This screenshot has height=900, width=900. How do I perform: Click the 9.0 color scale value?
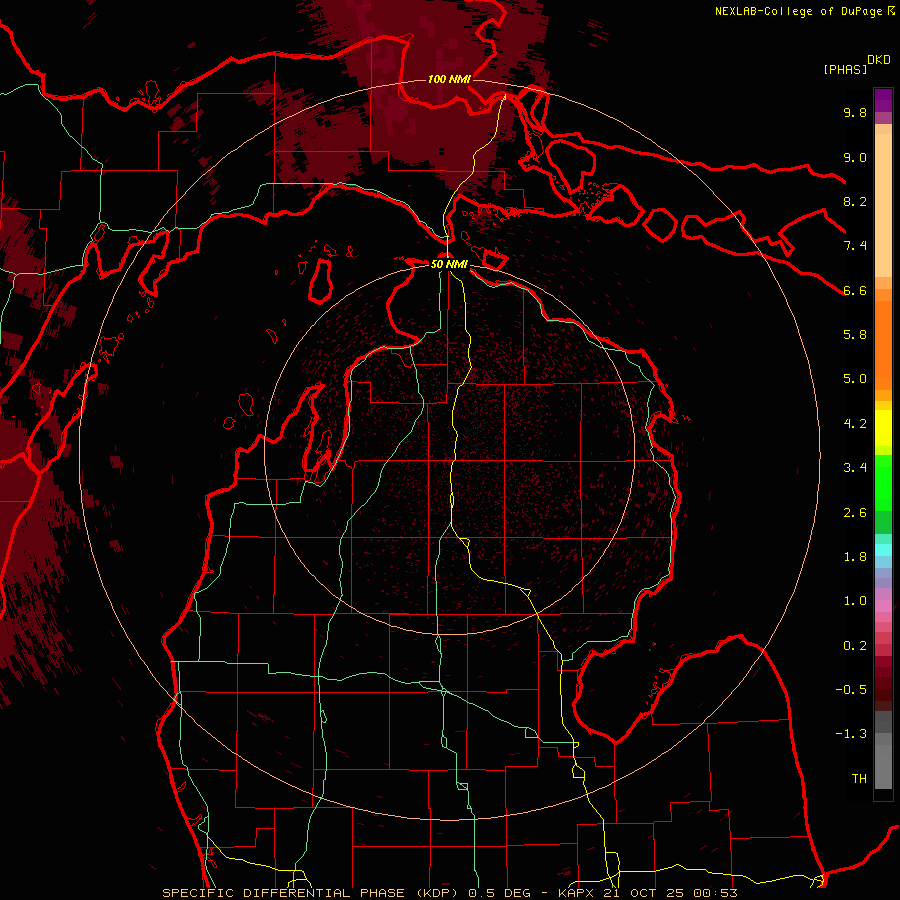855,157
